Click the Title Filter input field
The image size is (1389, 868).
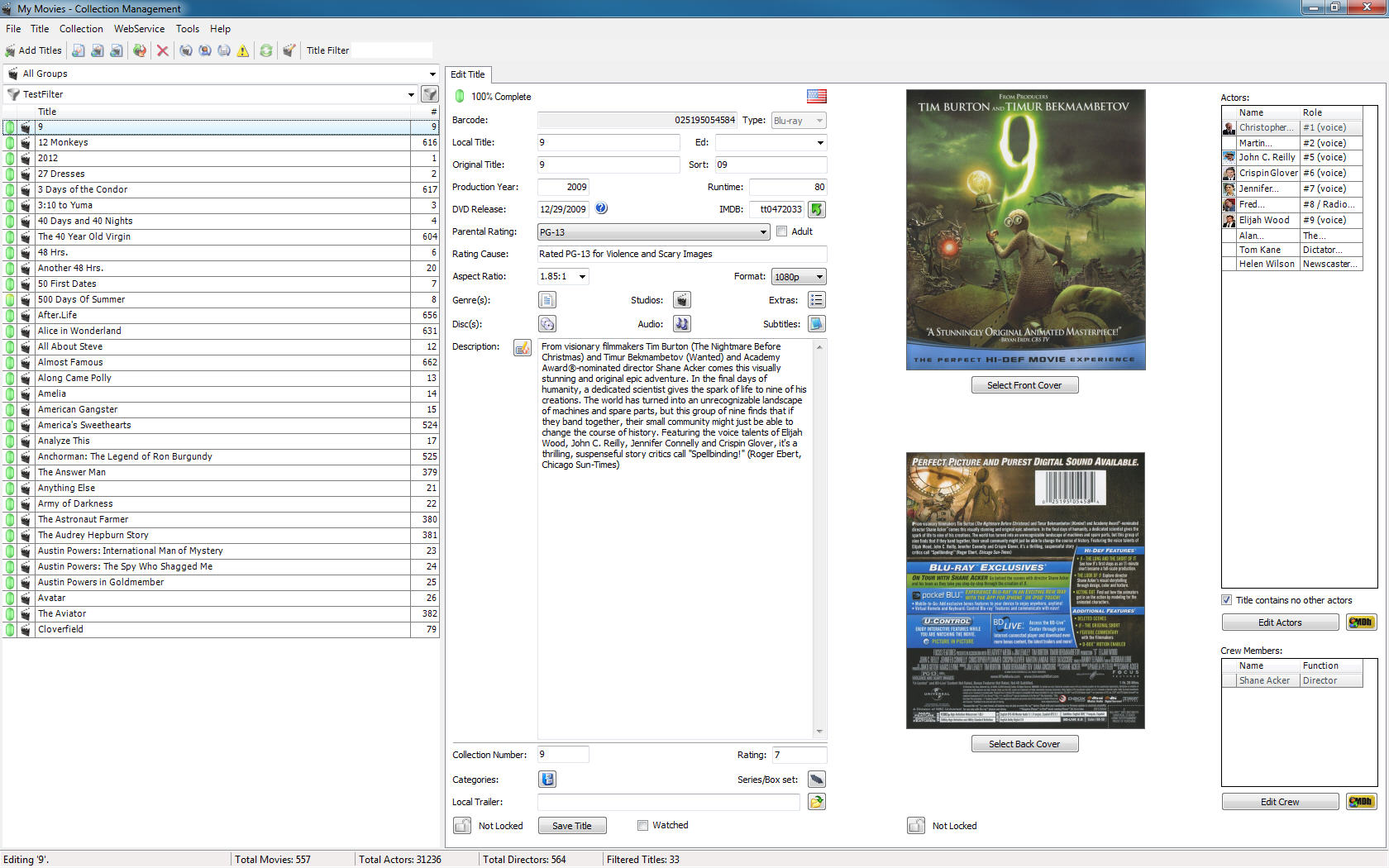click(392, 50)
